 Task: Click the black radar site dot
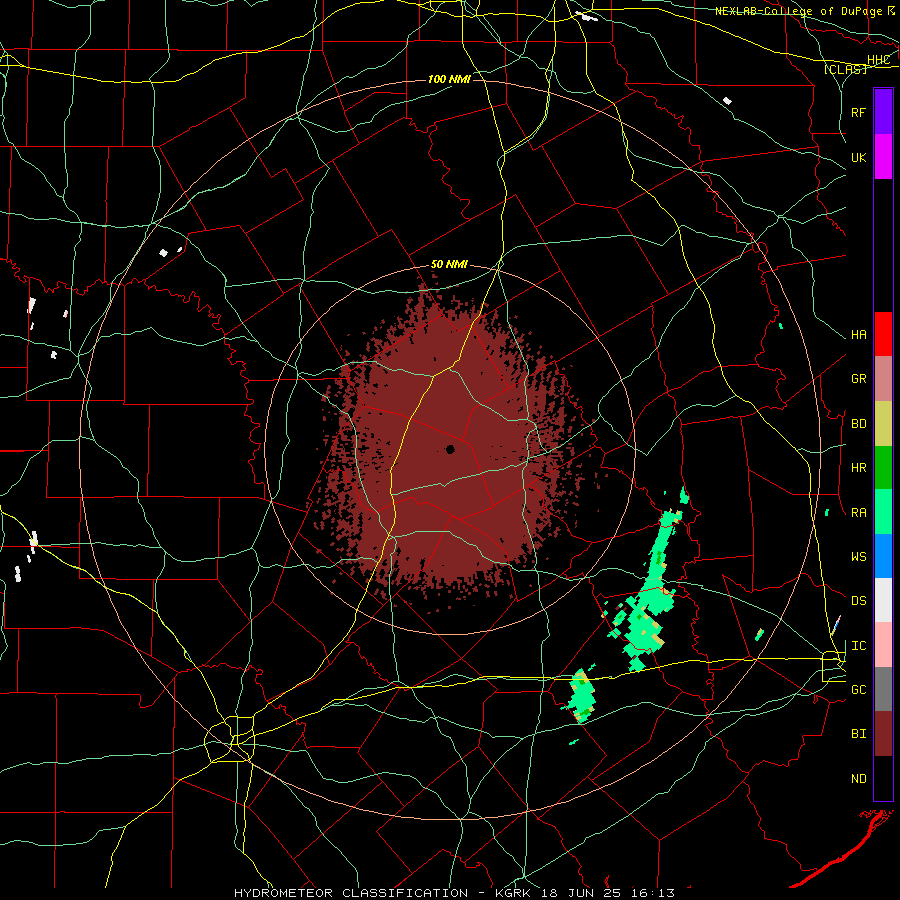tap(450, 449)
